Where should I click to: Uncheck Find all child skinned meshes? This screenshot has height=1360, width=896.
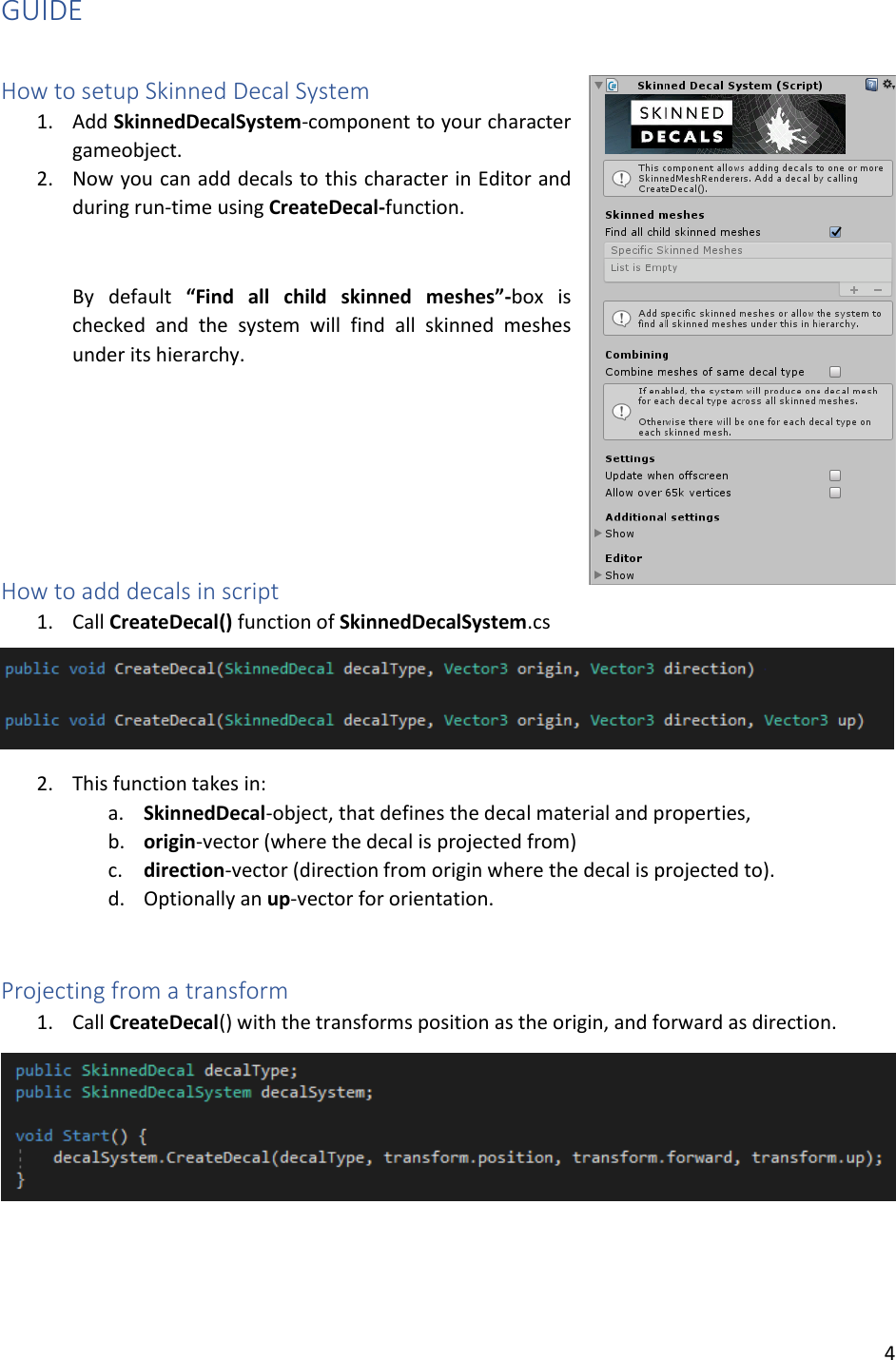pyautogui.click(x=835, y=232)
